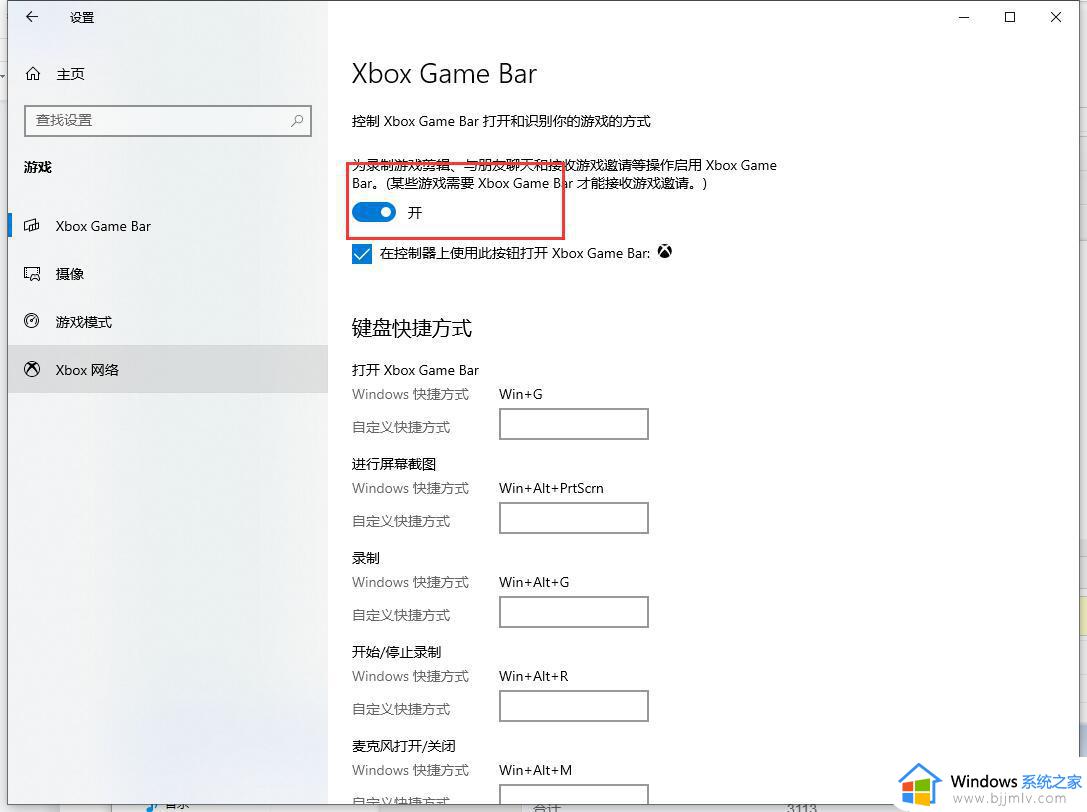
Task: Uncheck the controller button checkbox
Action: (x=362, y=254)
